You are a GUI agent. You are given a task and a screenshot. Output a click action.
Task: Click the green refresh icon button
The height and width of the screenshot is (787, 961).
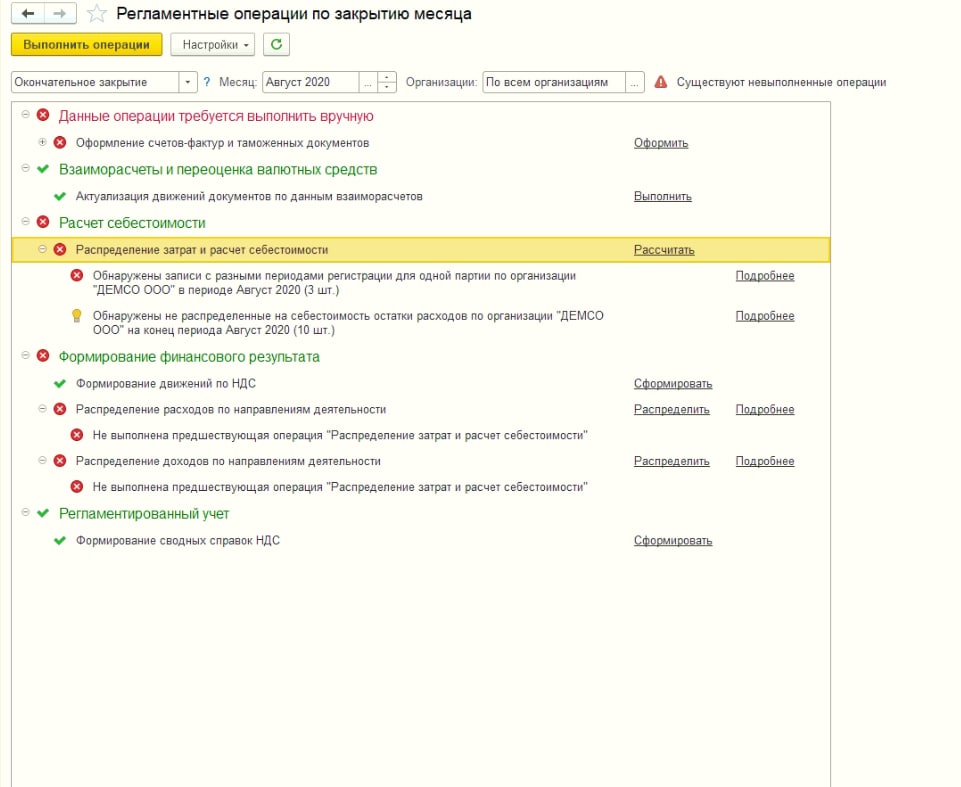coord(276,45)
